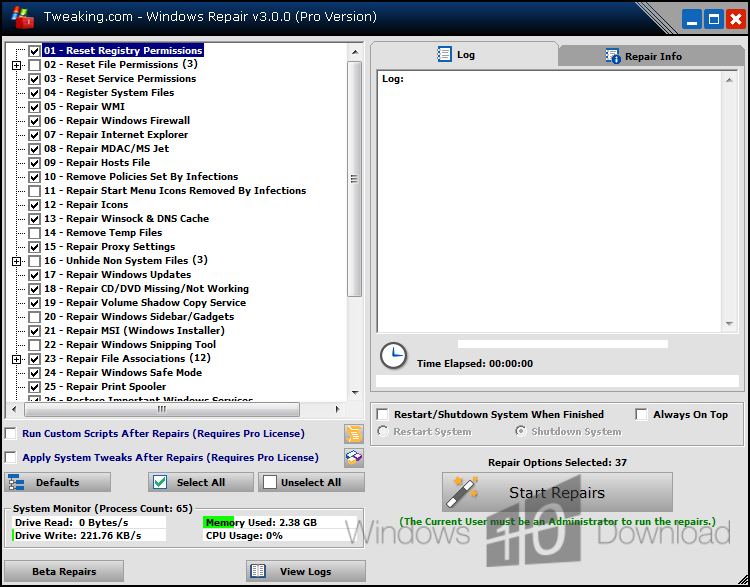Click the Tweaking.com app logo icon
750x587 pixels.
click(x=22, y=17)
